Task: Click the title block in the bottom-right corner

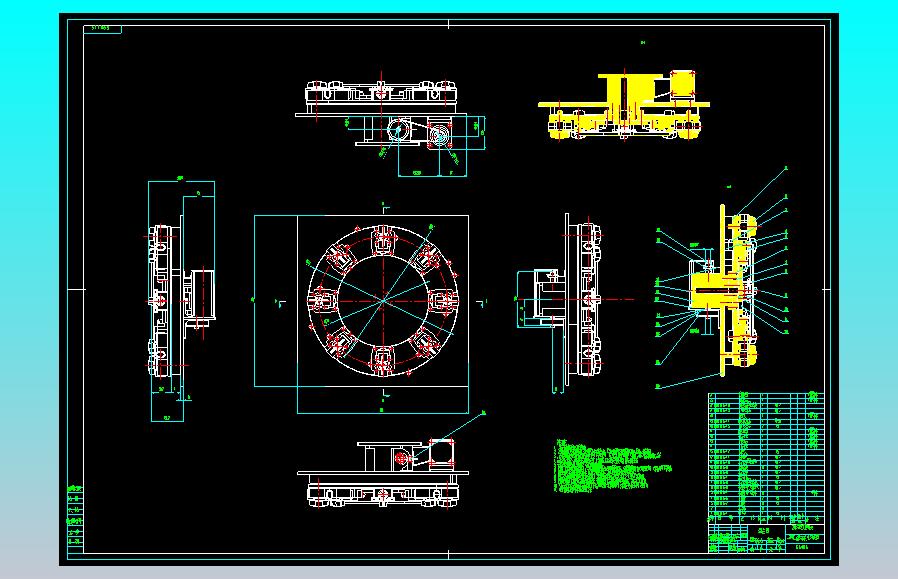Action: (x=766, y=538)
